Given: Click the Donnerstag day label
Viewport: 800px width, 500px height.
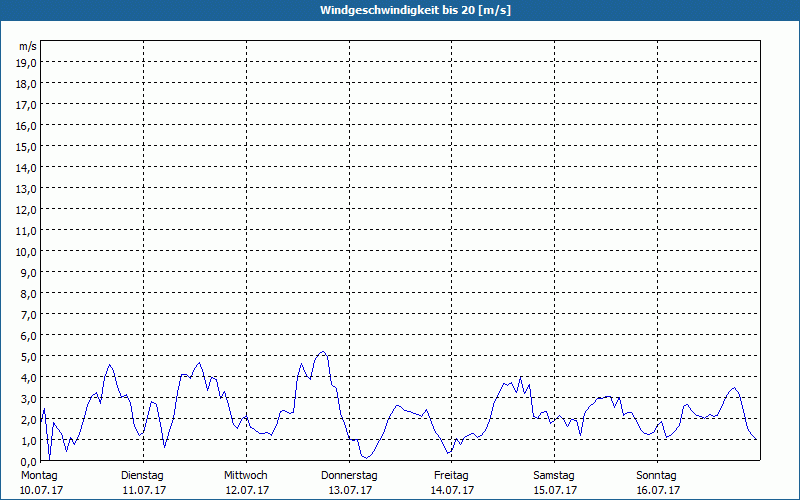Looking at the screenshot, I should coord(349,475).
